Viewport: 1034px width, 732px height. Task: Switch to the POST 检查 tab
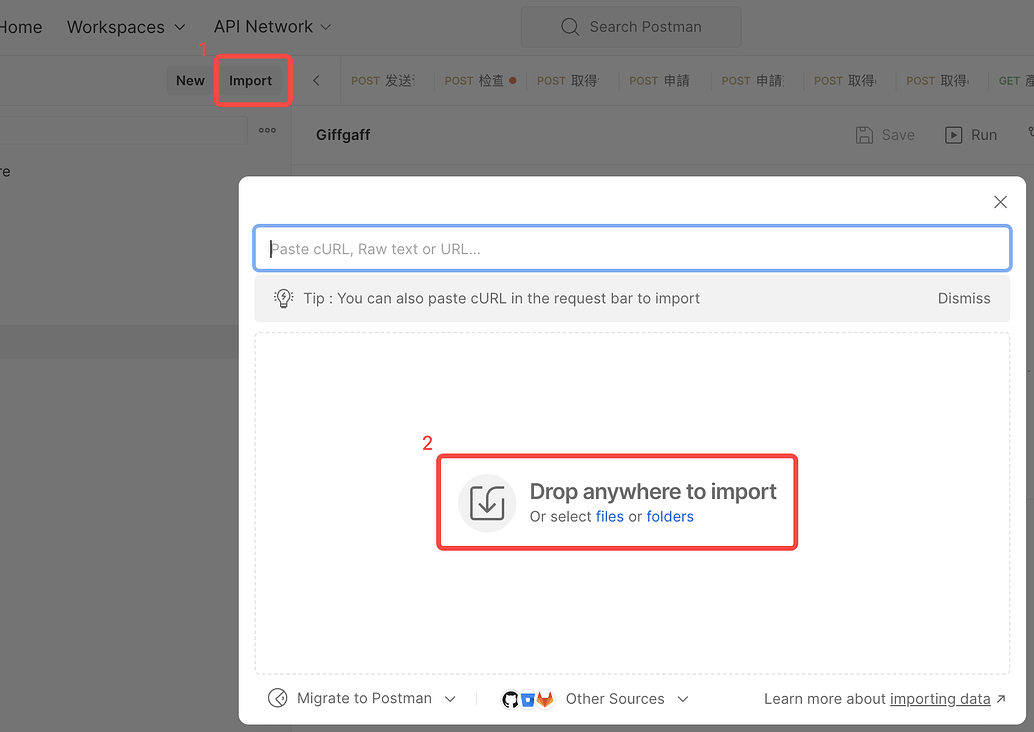(x=480, y=80)
